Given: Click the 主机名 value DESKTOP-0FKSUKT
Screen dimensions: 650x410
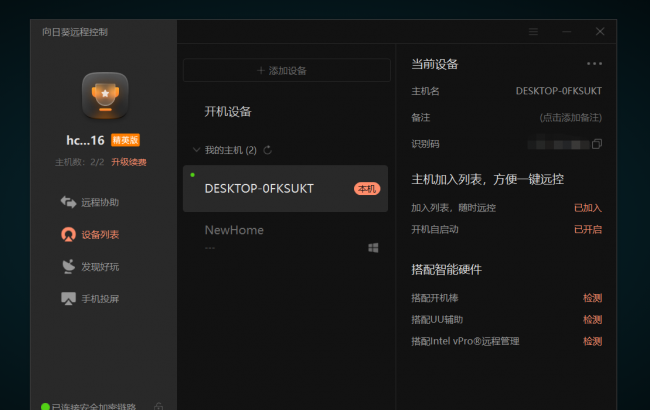Looking at the screenshot, I should [x=558, y=91].
